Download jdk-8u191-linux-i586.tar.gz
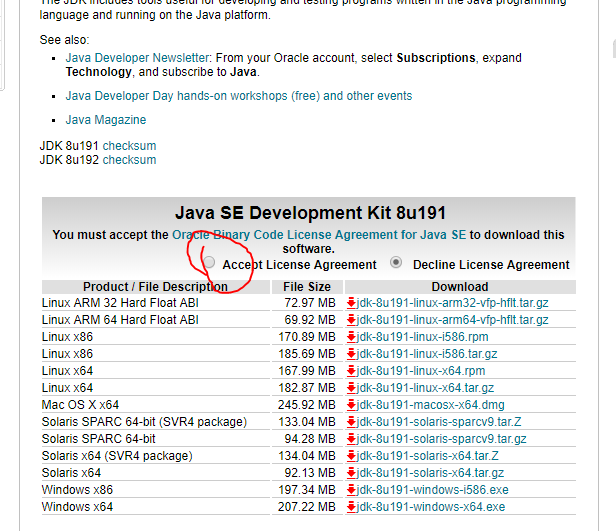The image size is (616, 531). coord(427,354)
